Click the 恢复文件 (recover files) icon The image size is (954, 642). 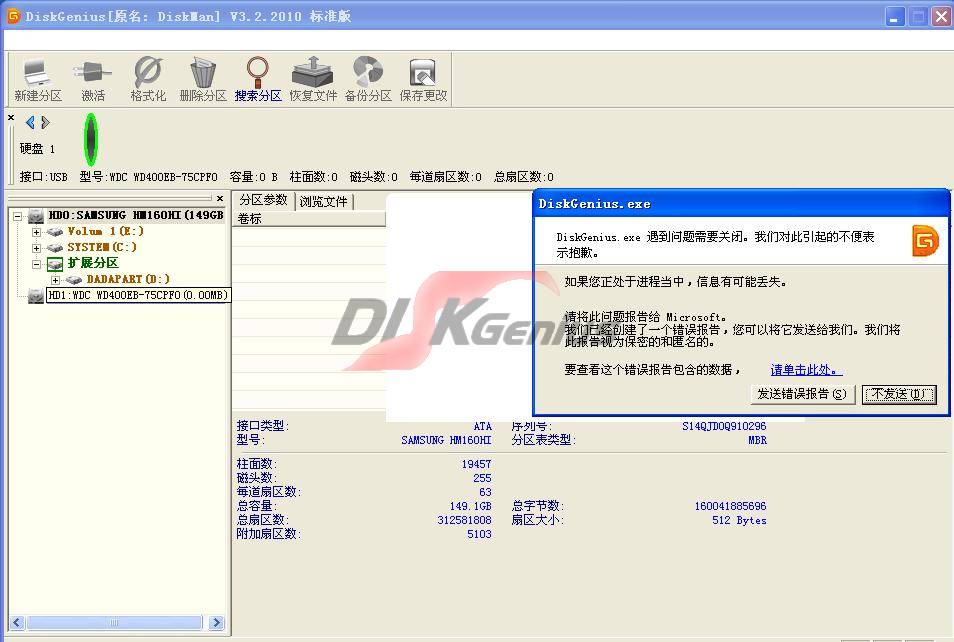[x=313, y=80]
